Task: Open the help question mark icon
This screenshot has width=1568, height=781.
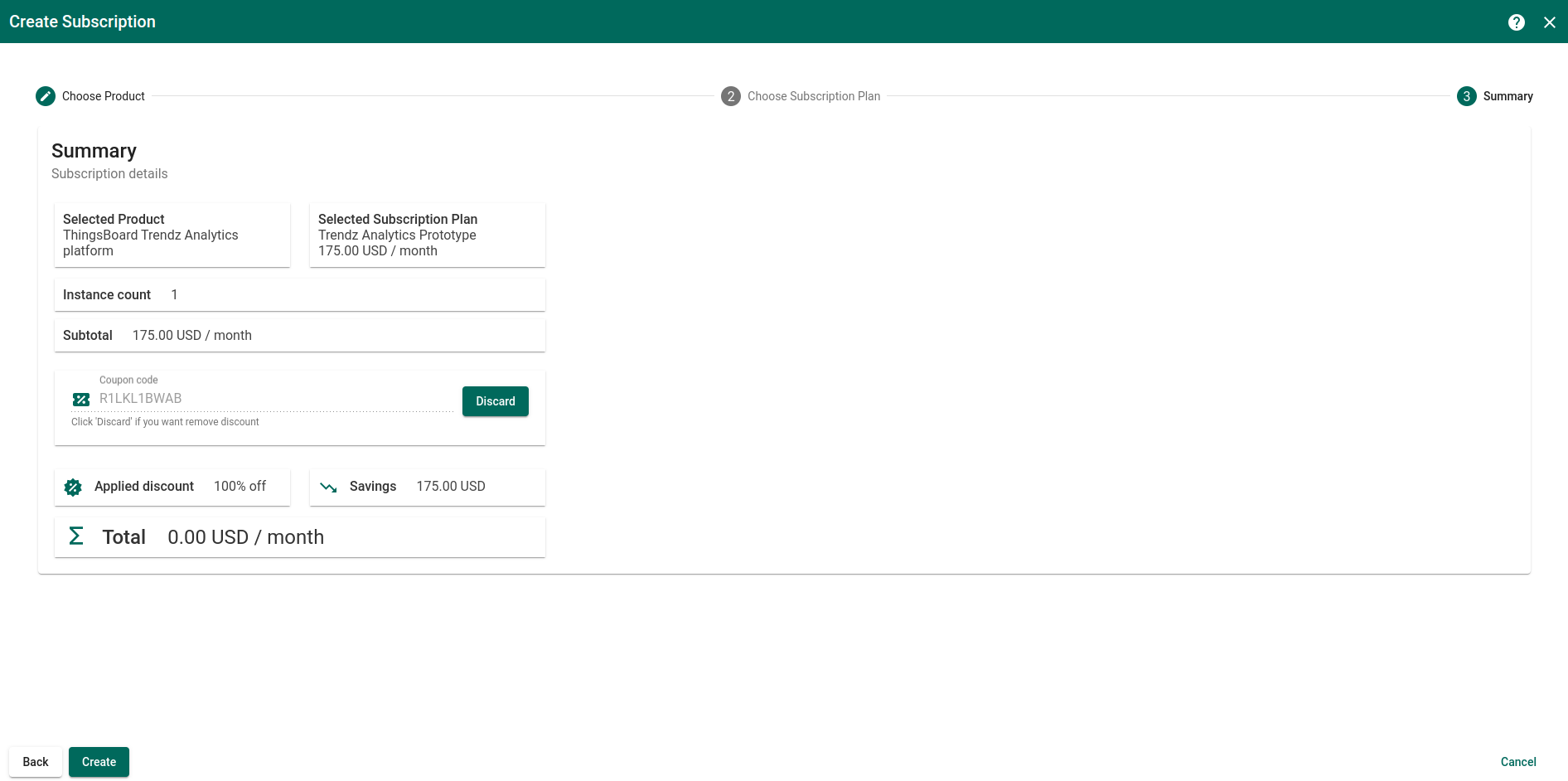Action: pos(1516,22)
